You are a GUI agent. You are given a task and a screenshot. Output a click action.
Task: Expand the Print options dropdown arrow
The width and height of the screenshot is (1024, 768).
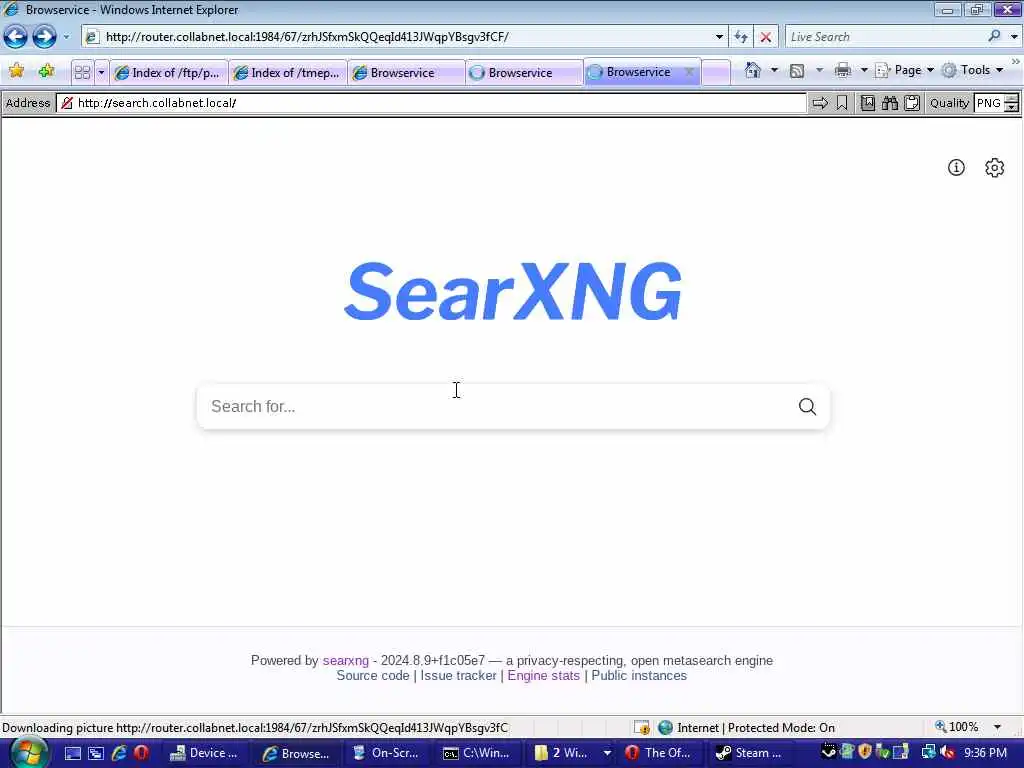click(864, 70)
